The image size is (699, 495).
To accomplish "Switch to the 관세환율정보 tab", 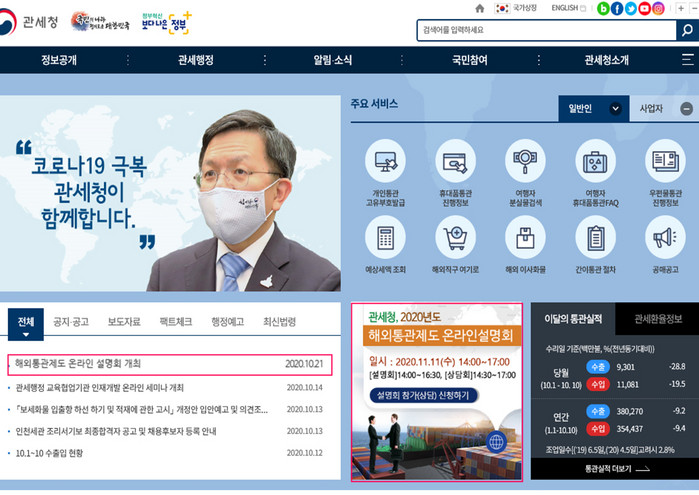I will point(656,319).
